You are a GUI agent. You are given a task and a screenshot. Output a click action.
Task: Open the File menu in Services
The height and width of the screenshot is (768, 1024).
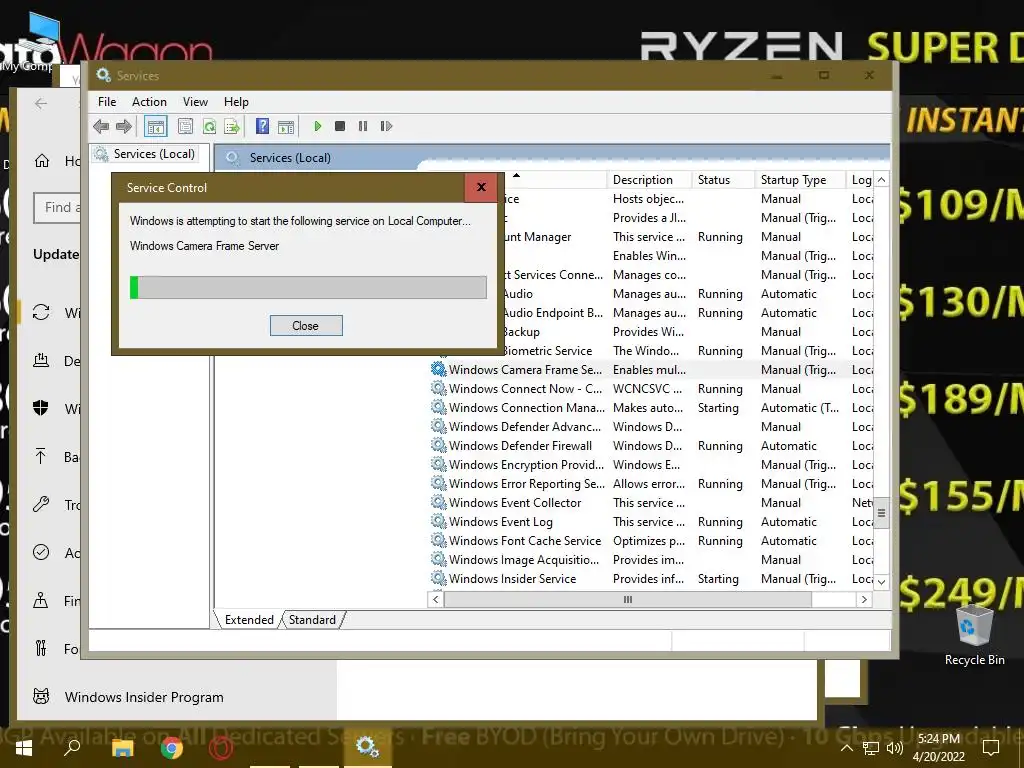pos(107,102)
